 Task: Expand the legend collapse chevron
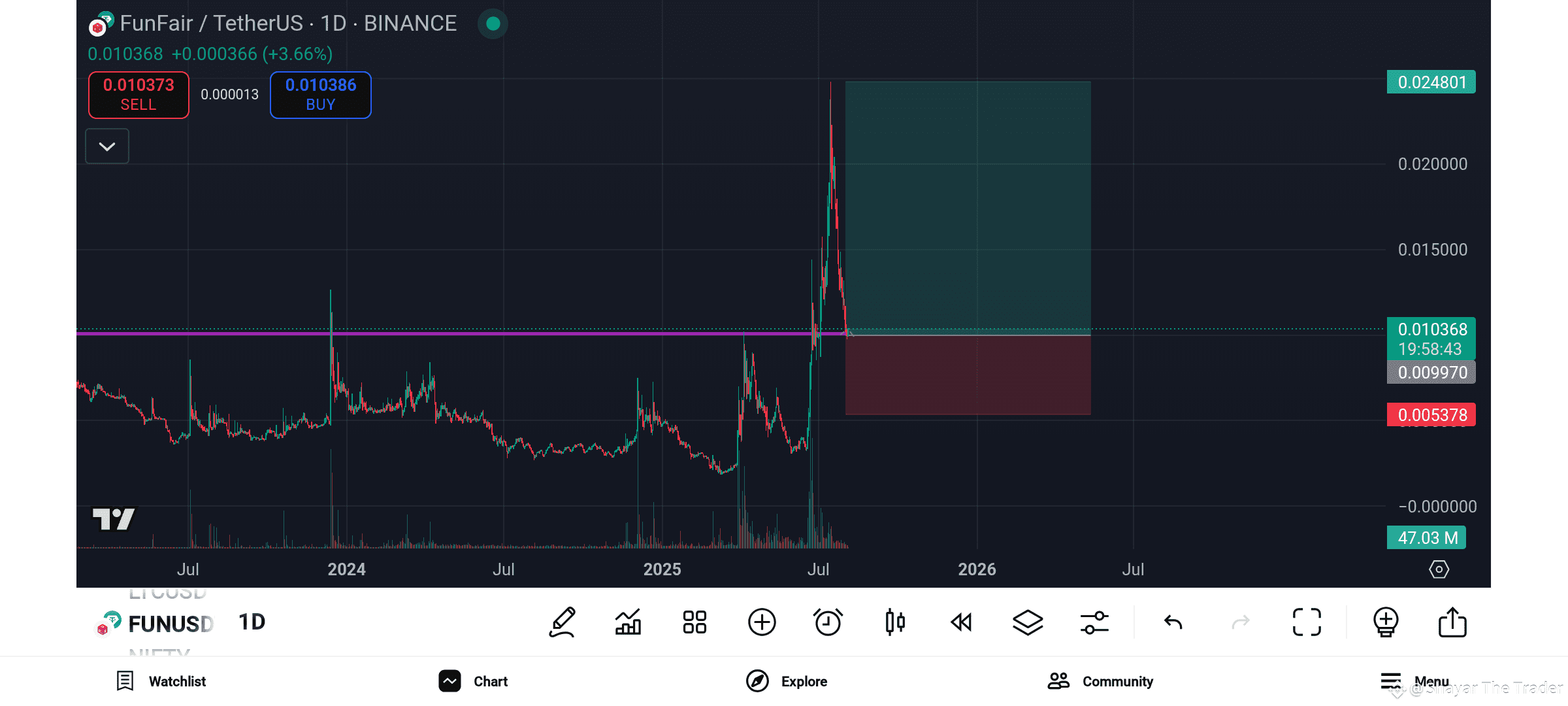[x=107, y=146]
